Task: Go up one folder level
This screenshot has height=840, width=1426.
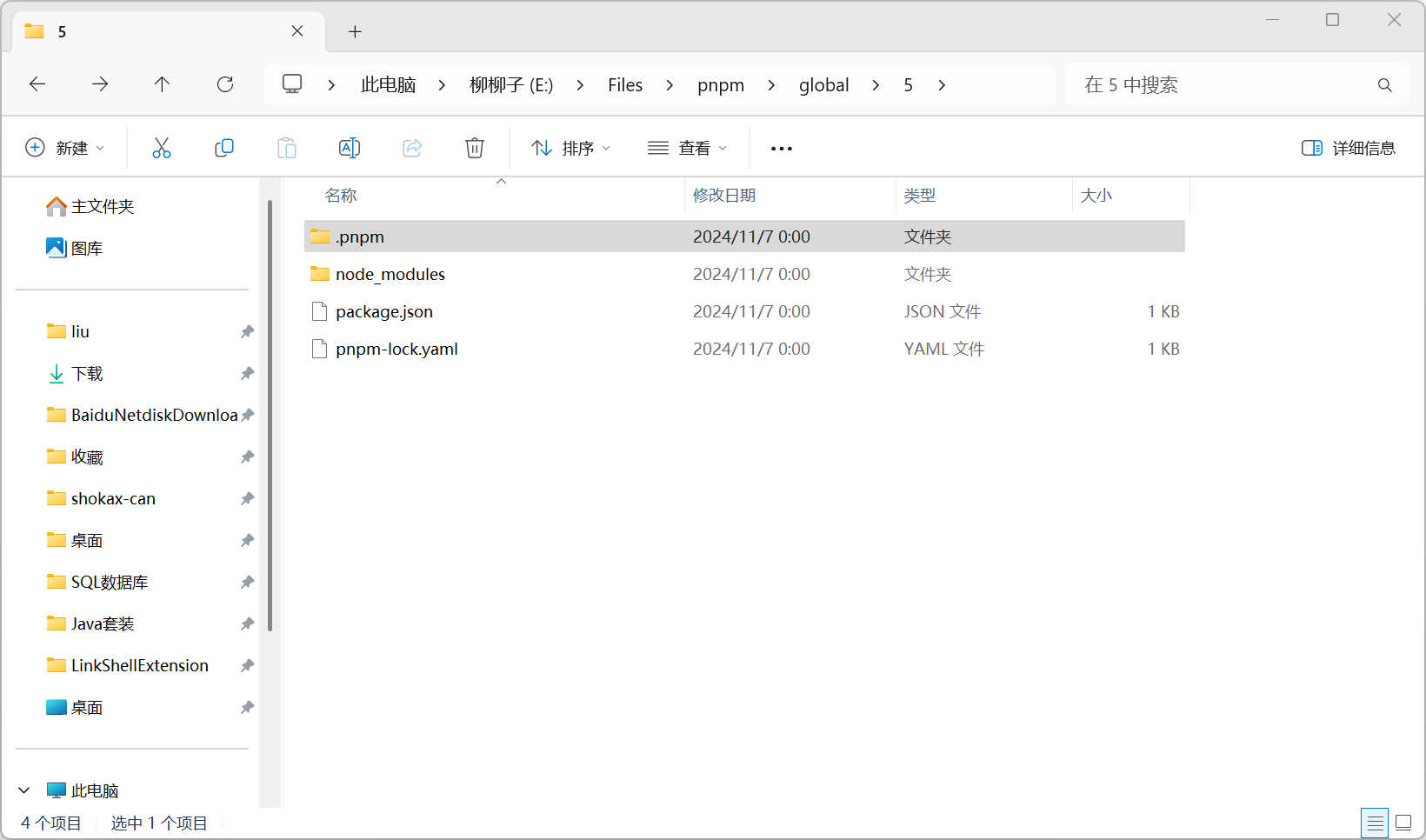Action: point(163,84)
